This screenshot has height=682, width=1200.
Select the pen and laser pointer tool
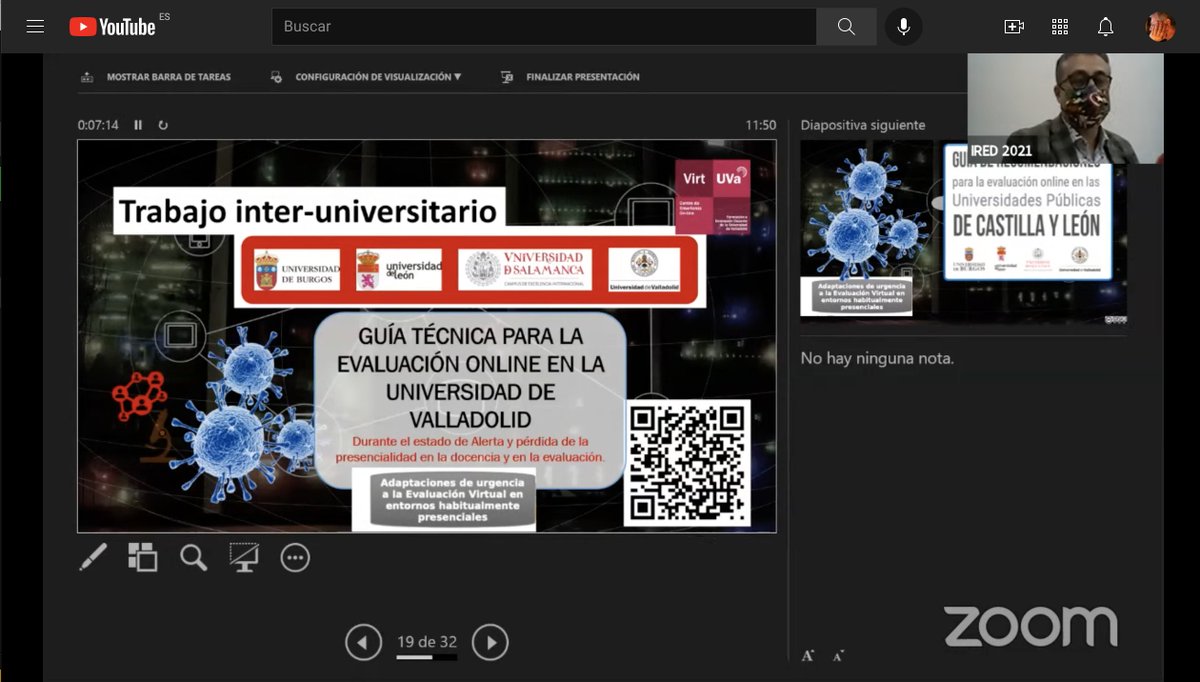tap(93, 557)
